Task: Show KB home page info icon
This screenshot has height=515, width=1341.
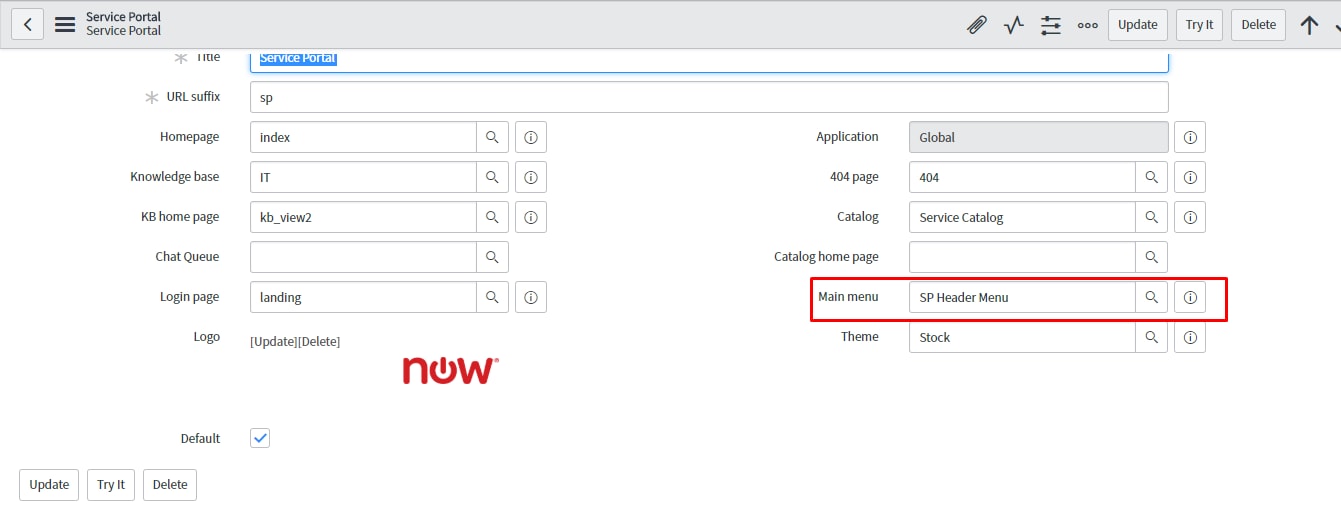Action: (531, 217)
